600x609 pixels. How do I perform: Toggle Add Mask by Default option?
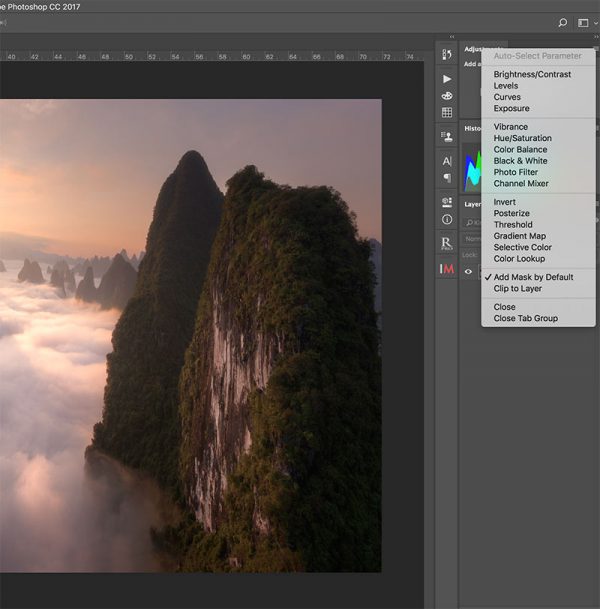coord(533,277)
